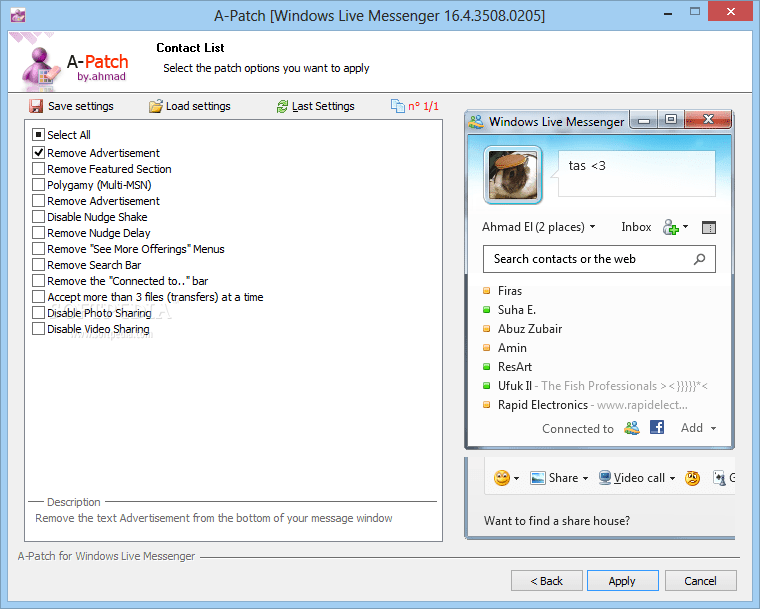This screenshot has width=760, height=609.
Task: Click Save settings label
Action: click(x=80, y=106)
